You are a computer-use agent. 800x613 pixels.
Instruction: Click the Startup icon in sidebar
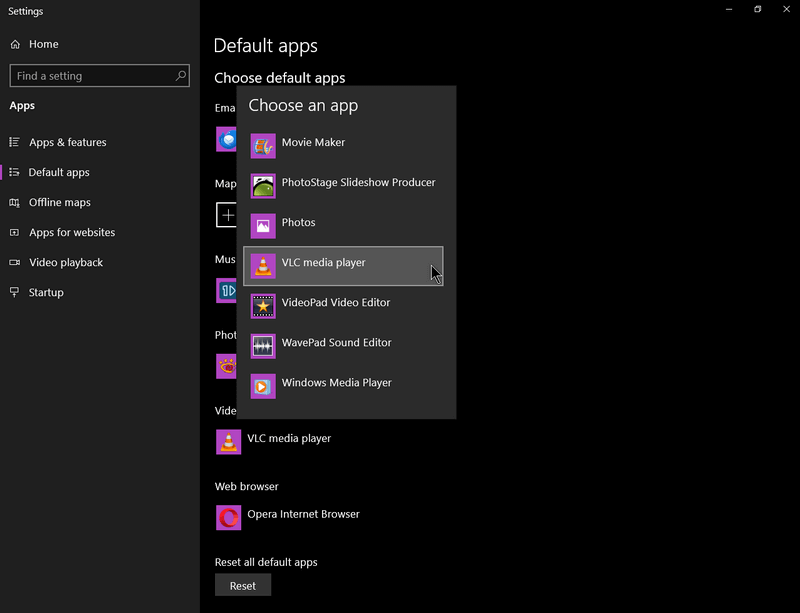(15, 292)
